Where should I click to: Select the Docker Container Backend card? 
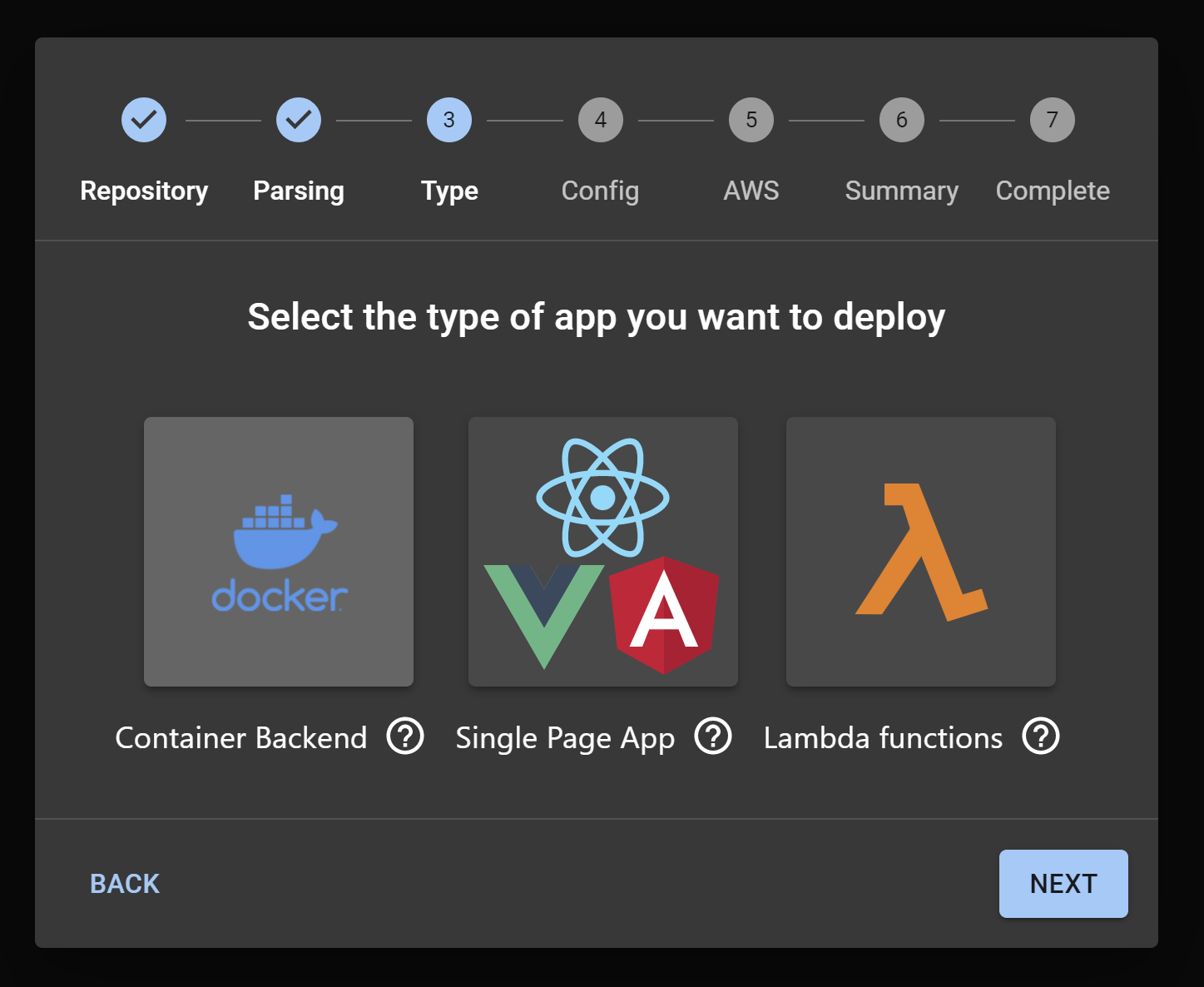click(x=279, y=552)
